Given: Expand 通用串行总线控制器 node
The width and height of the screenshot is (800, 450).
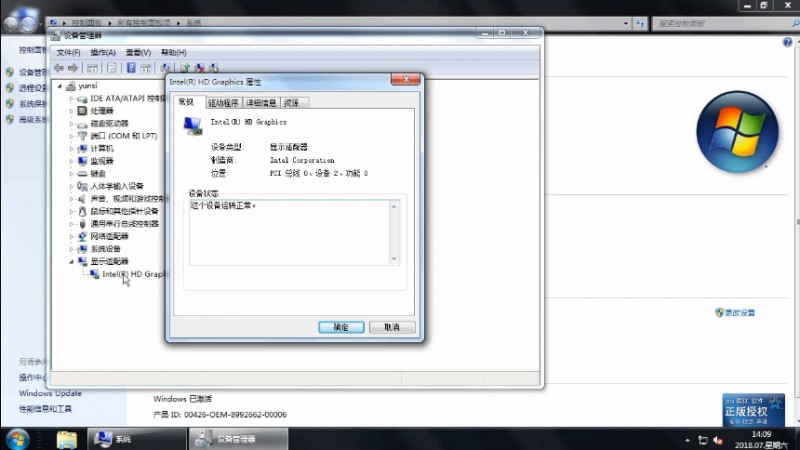Looking at the screenshot, I should click(x=71, y=224).
